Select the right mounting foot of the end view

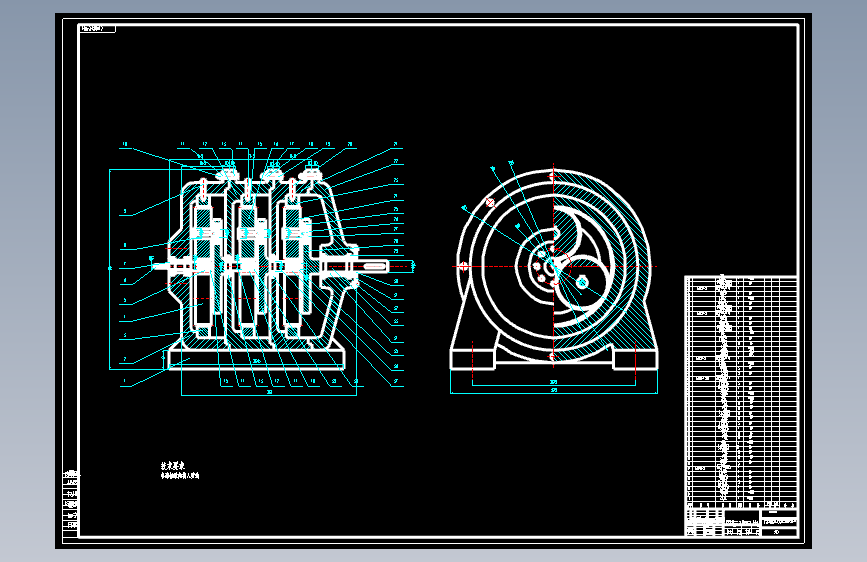coord(635,360)
